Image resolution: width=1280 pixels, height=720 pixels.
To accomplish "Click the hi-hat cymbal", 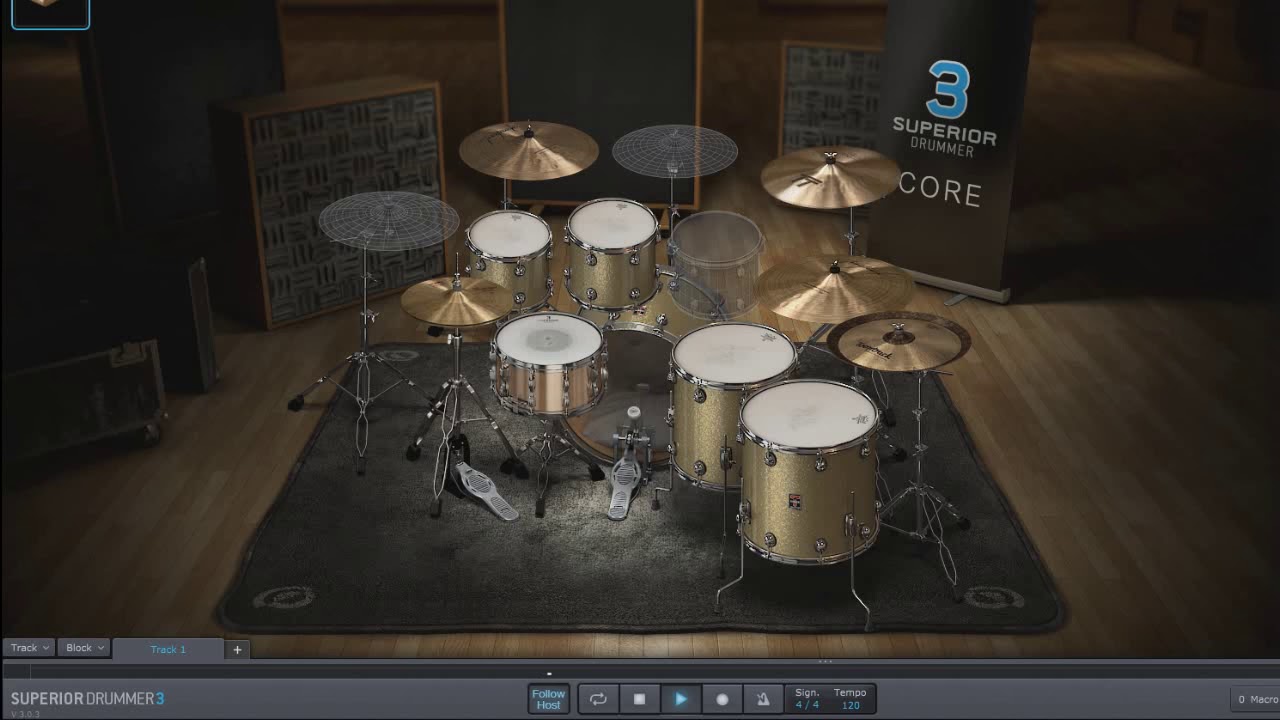I will 457,300.
